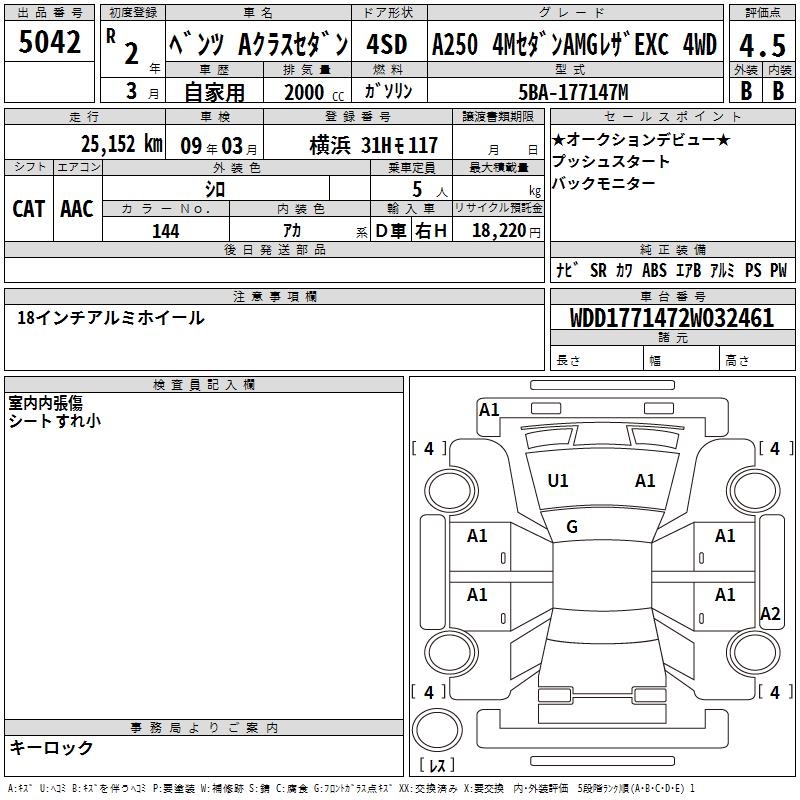Click the オークションデビュー sales point
The image size is (800, 800).
click(641, 139)
